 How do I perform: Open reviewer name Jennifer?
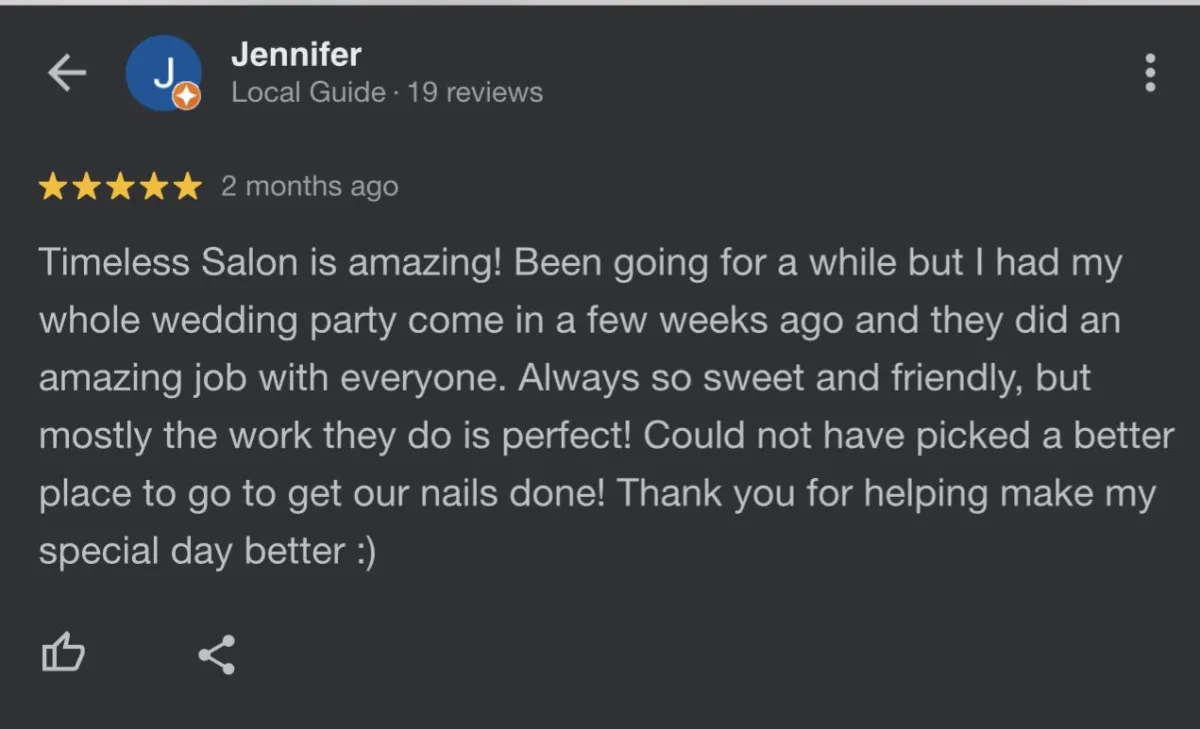click(296, 54)
